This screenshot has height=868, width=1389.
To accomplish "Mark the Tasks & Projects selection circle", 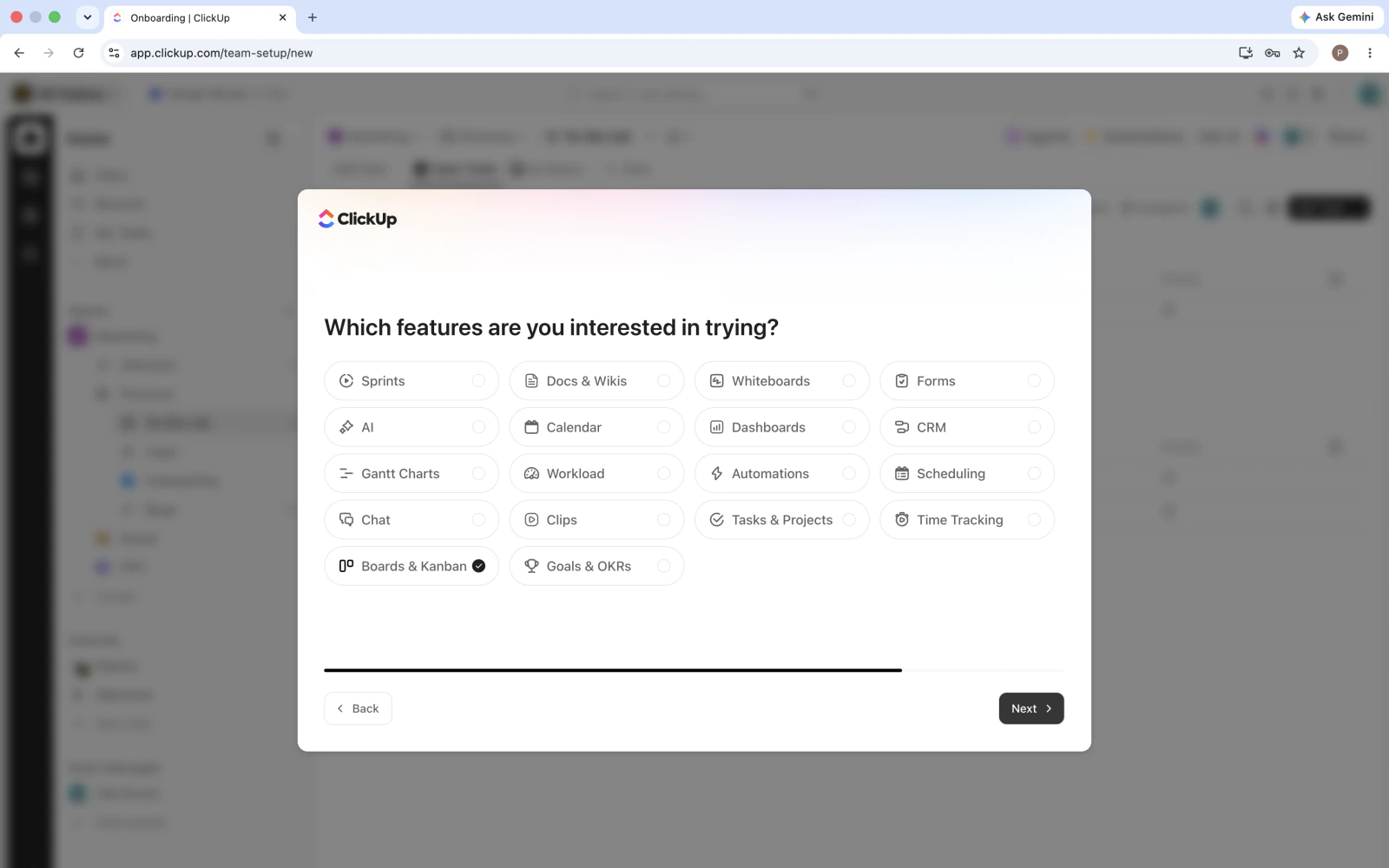I will point(849,520).
